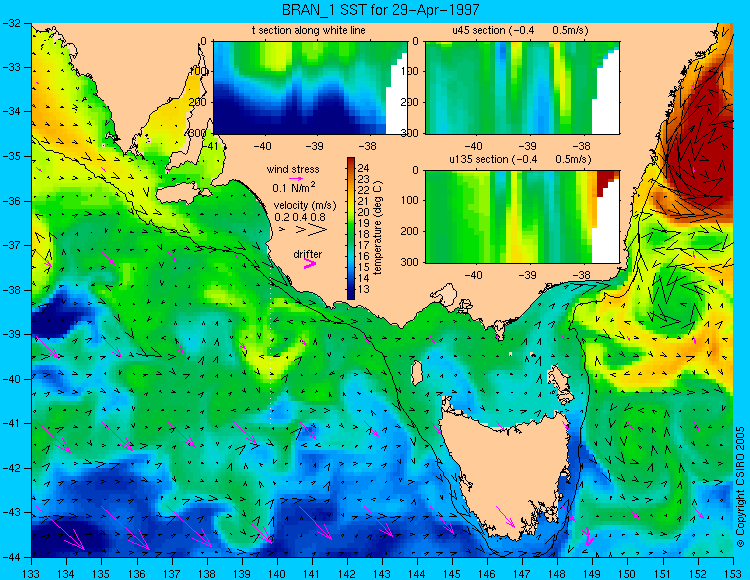The width and height of the screenshot is (750, 580).
Task: Click the drifter marker southeast of Tasmania
Action: click(588, 536)
